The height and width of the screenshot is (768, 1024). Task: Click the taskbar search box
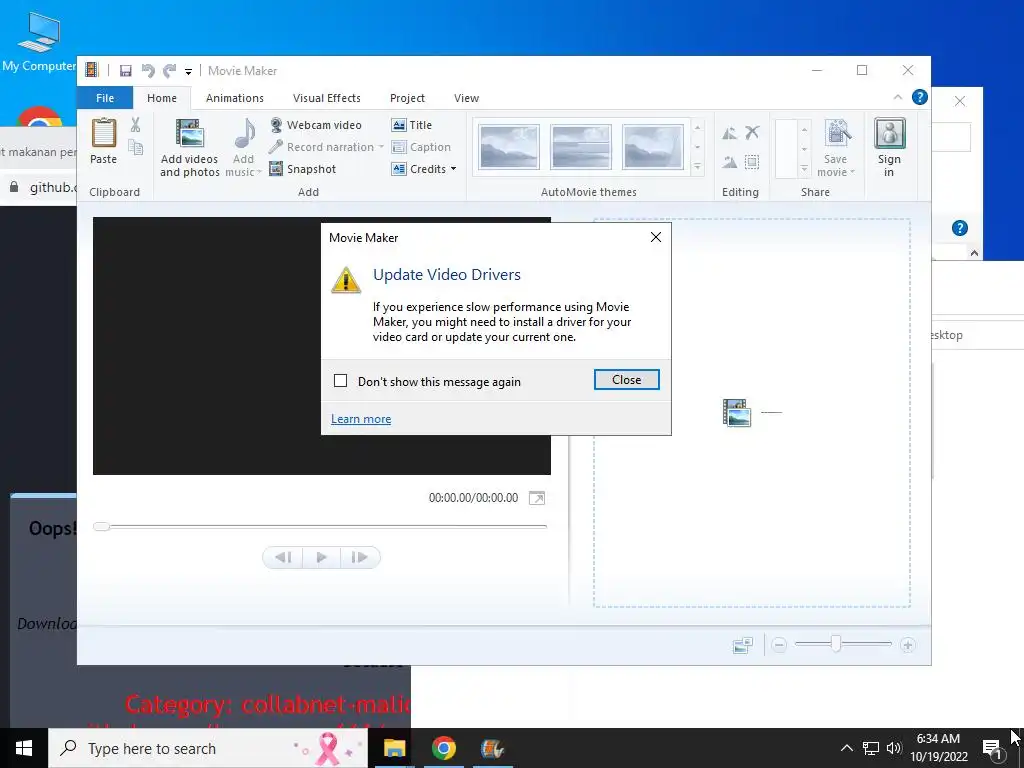(x=208, y=748)
